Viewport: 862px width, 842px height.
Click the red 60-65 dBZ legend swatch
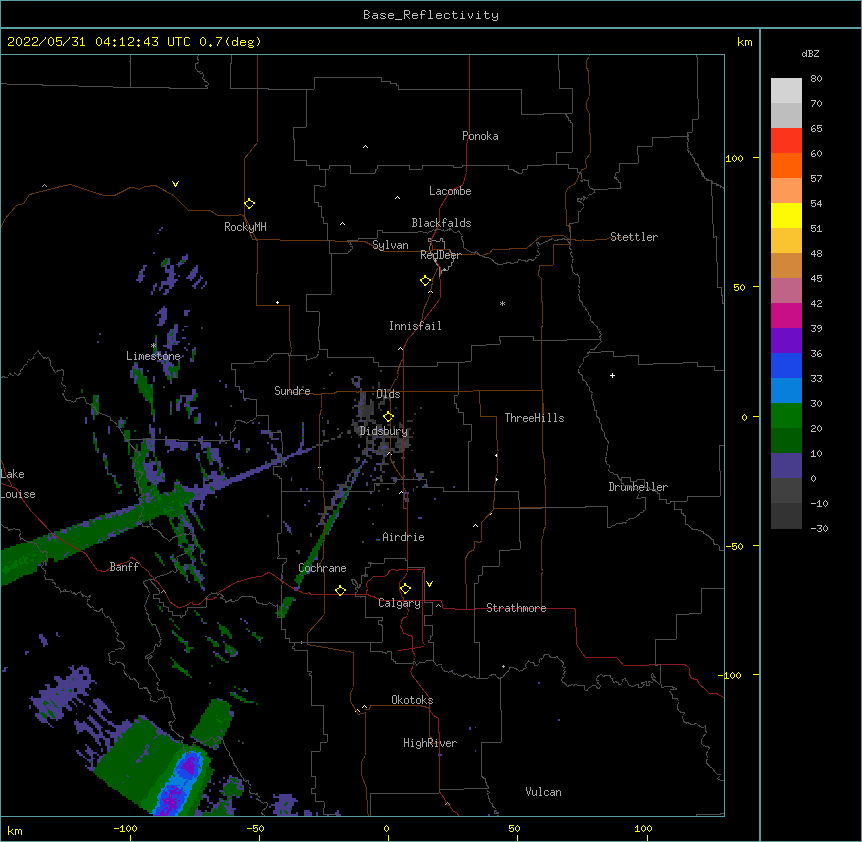pos(786,141)
